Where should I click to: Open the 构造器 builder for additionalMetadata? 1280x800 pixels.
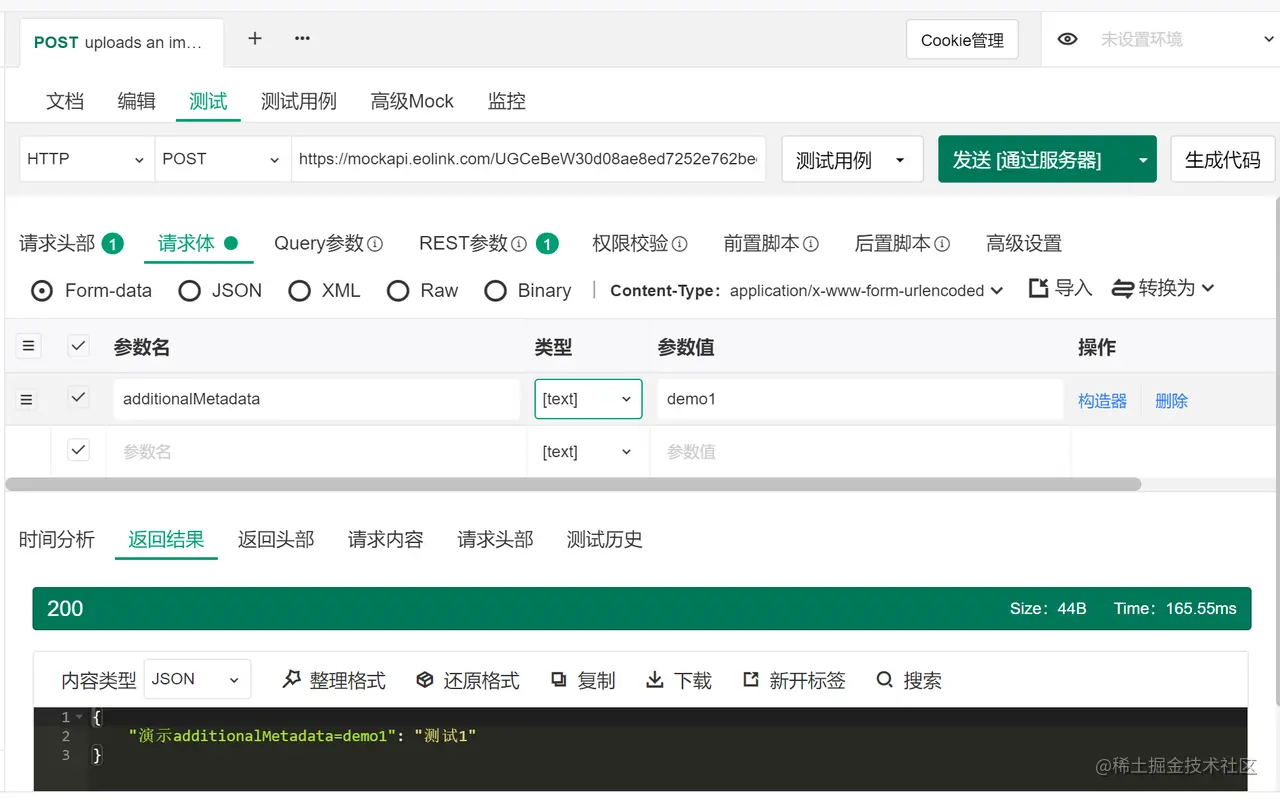pyautogui.click(x=1101, y=400)
